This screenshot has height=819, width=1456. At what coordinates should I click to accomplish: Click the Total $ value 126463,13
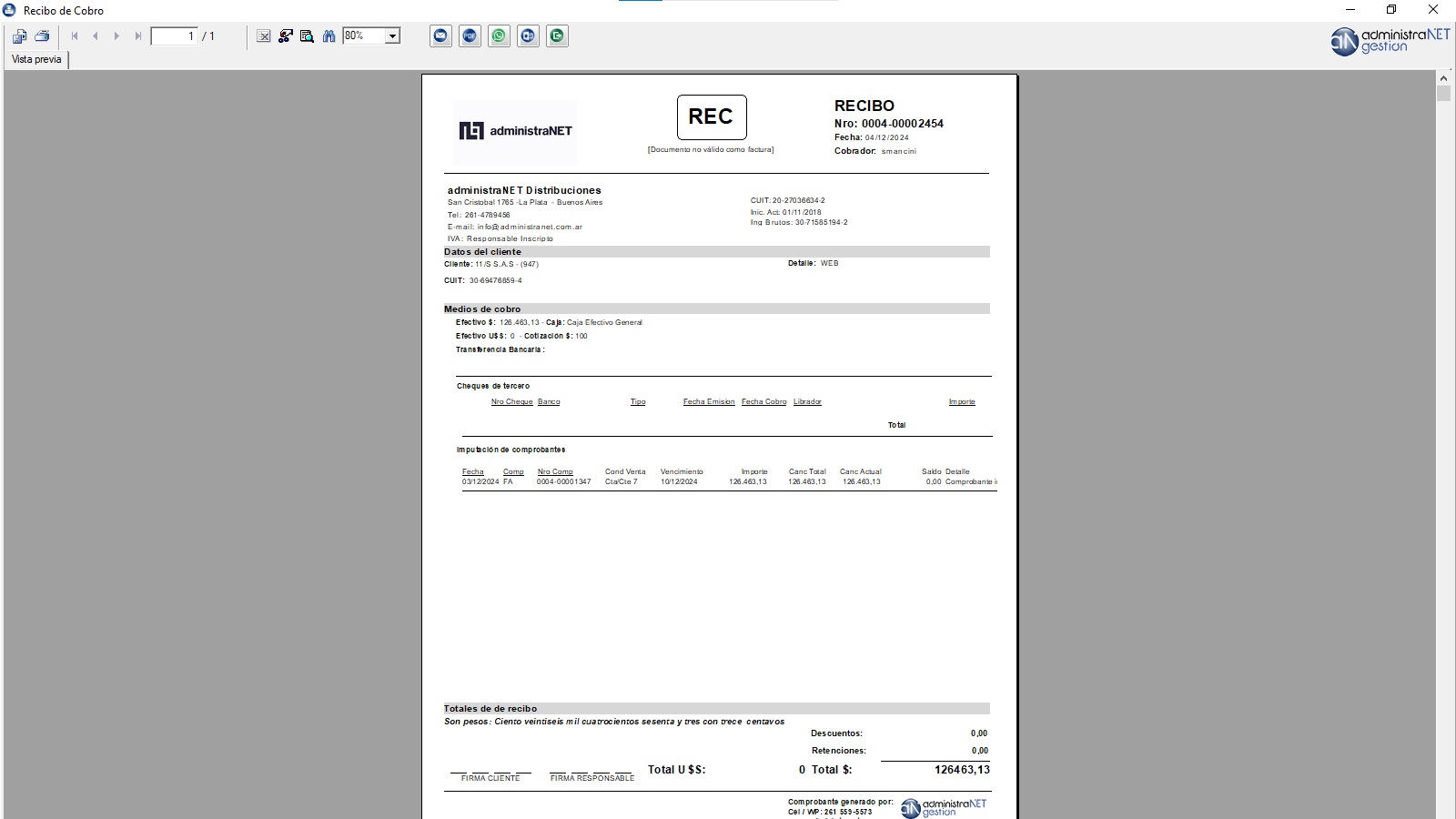(962, 770)
